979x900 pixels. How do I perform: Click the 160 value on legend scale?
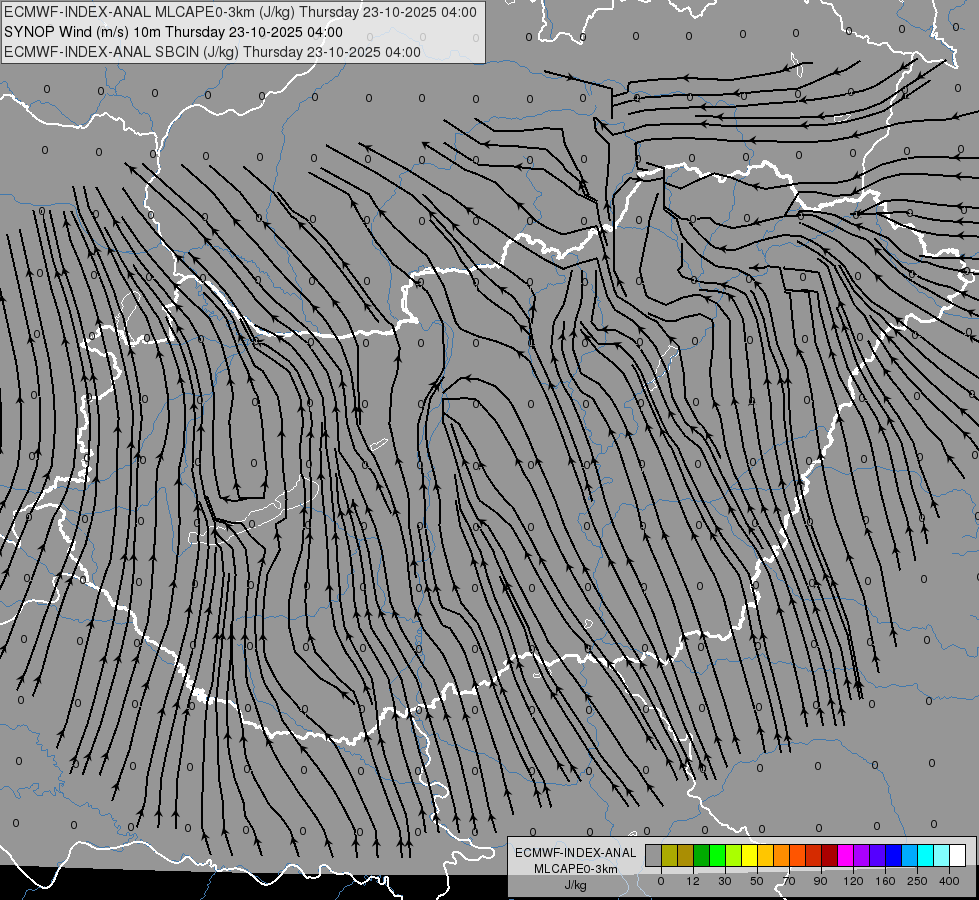(885, 881)
